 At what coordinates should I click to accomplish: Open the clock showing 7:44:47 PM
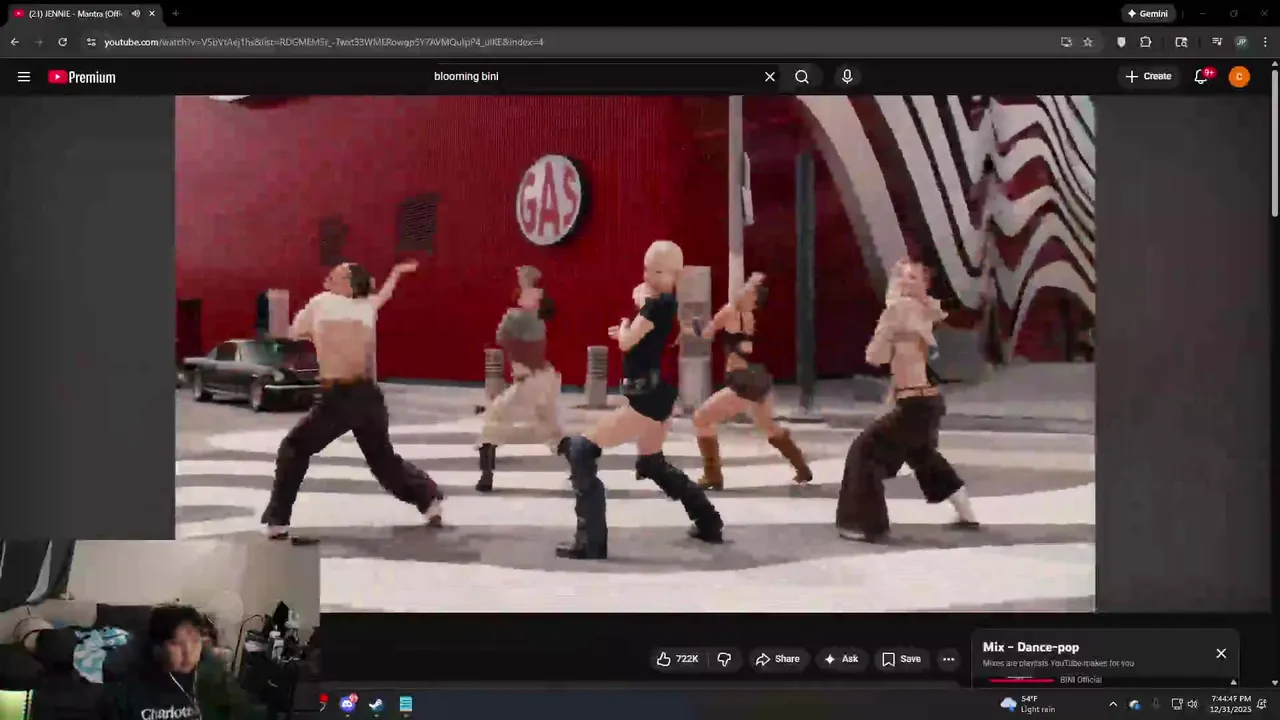click(1231, 704)
